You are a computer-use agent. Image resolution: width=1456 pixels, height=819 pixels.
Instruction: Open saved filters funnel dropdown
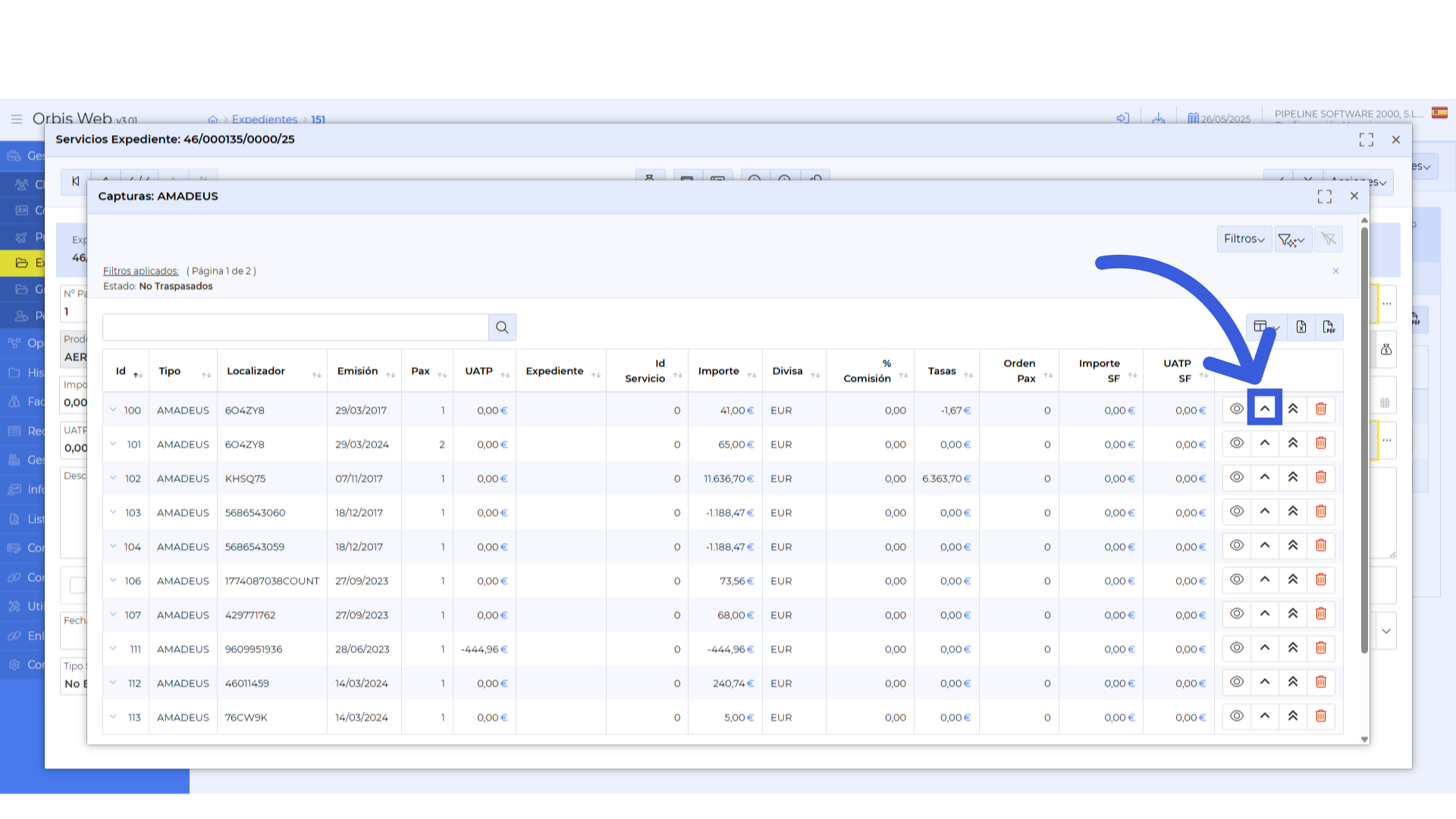pyautogui.click(x=1293, y=239)
